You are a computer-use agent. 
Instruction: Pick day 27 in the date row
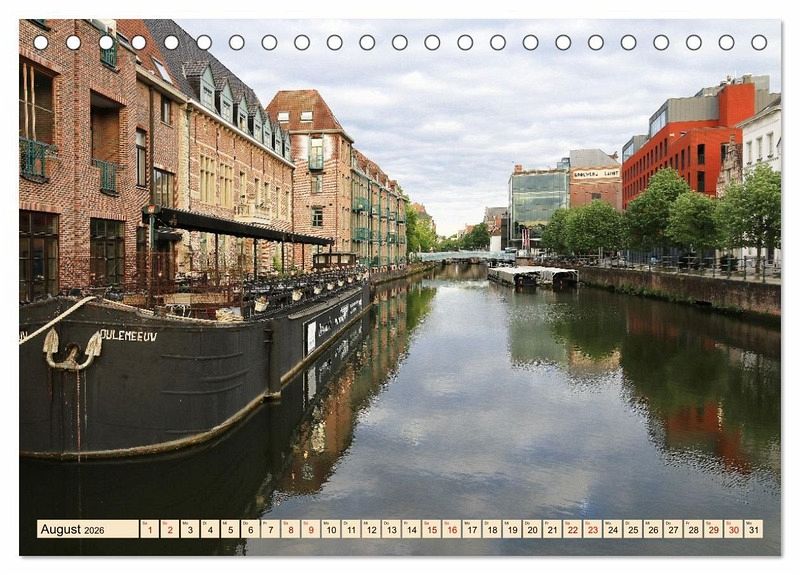pos(673,529)
